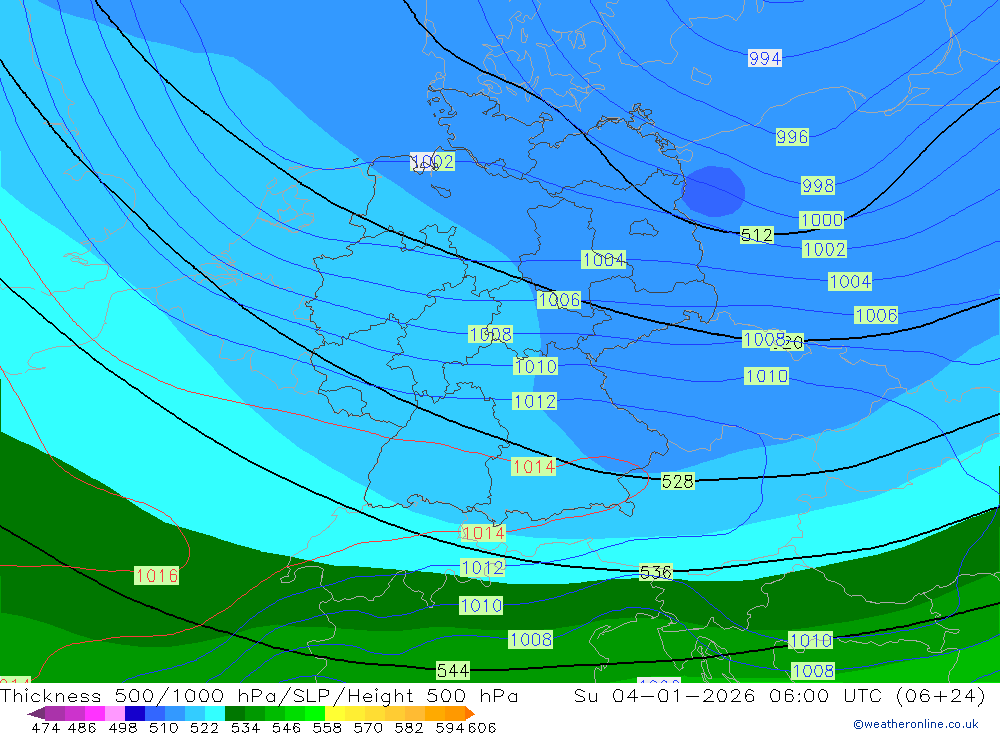Click the 606 legend value

point(482,727)
